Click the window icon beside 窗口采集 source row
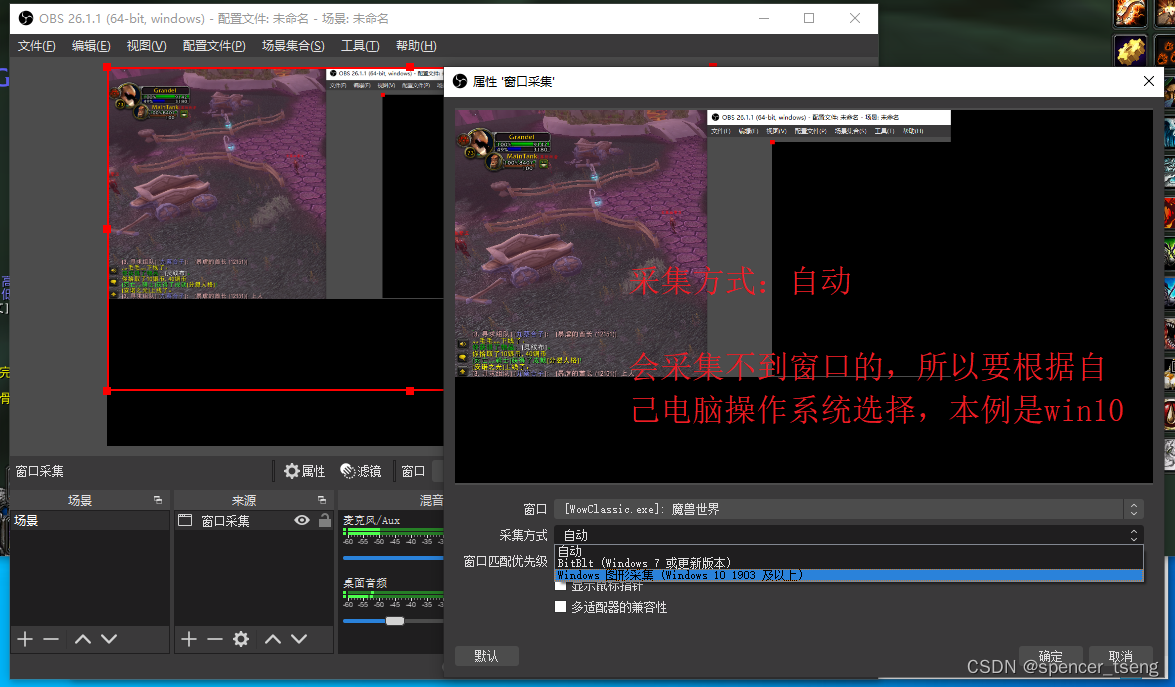 pos(185,520)
